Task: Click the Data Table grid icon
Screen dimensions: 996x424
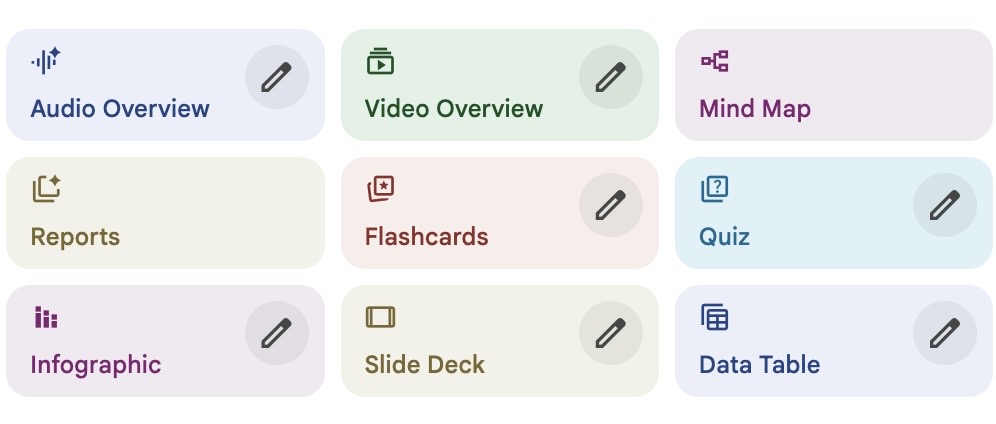Action: (714, 317)
